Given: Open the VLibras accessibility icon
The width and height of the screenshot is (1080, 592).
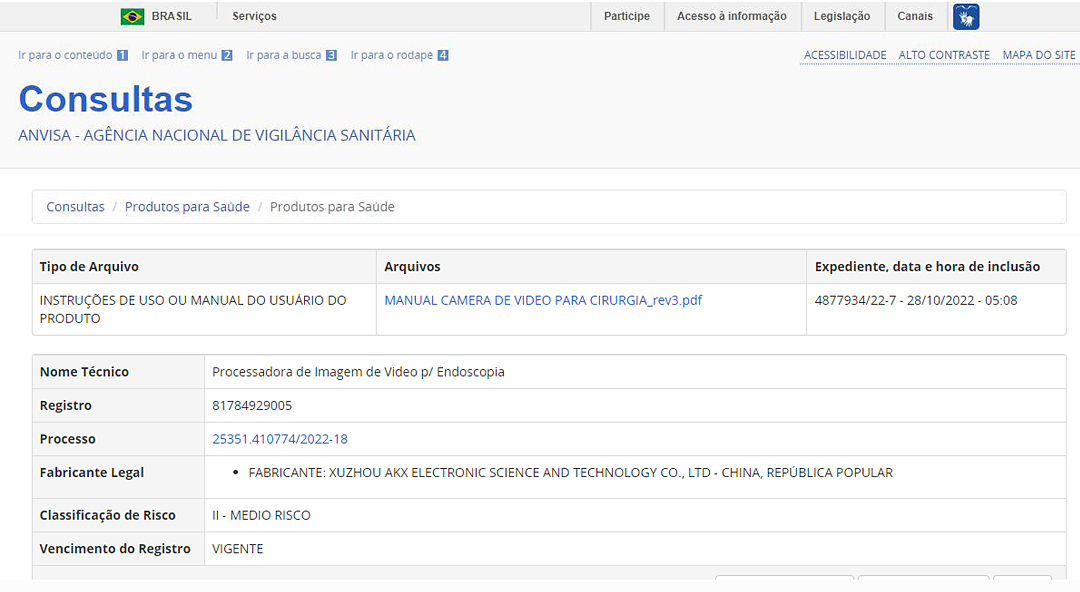Looking at the screenshot, I should (966, 17).
